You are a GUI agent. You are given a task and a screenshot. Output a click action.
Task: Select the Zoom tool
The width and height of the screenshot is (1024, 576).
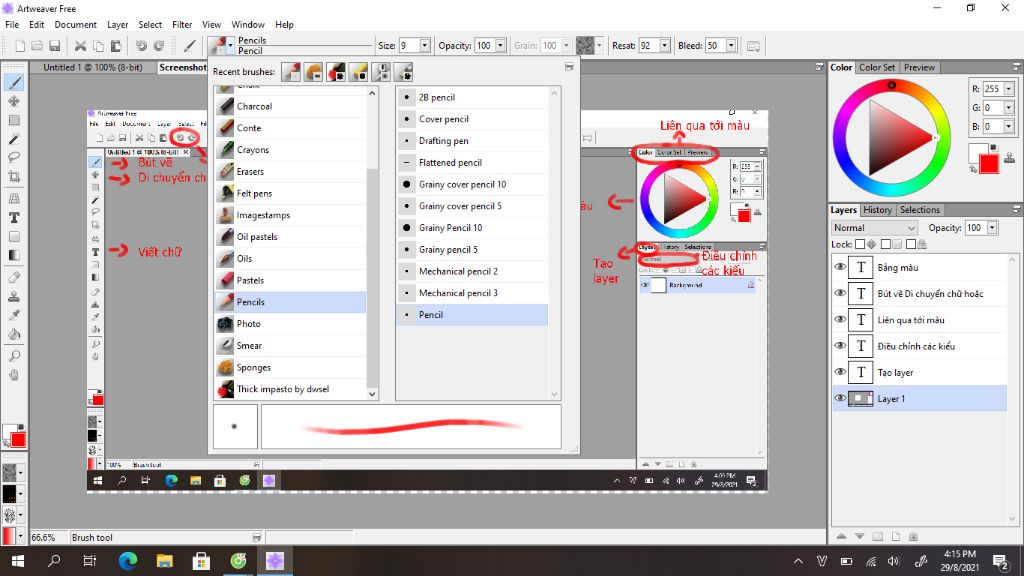pyautogui.click(x=14, y=356)
